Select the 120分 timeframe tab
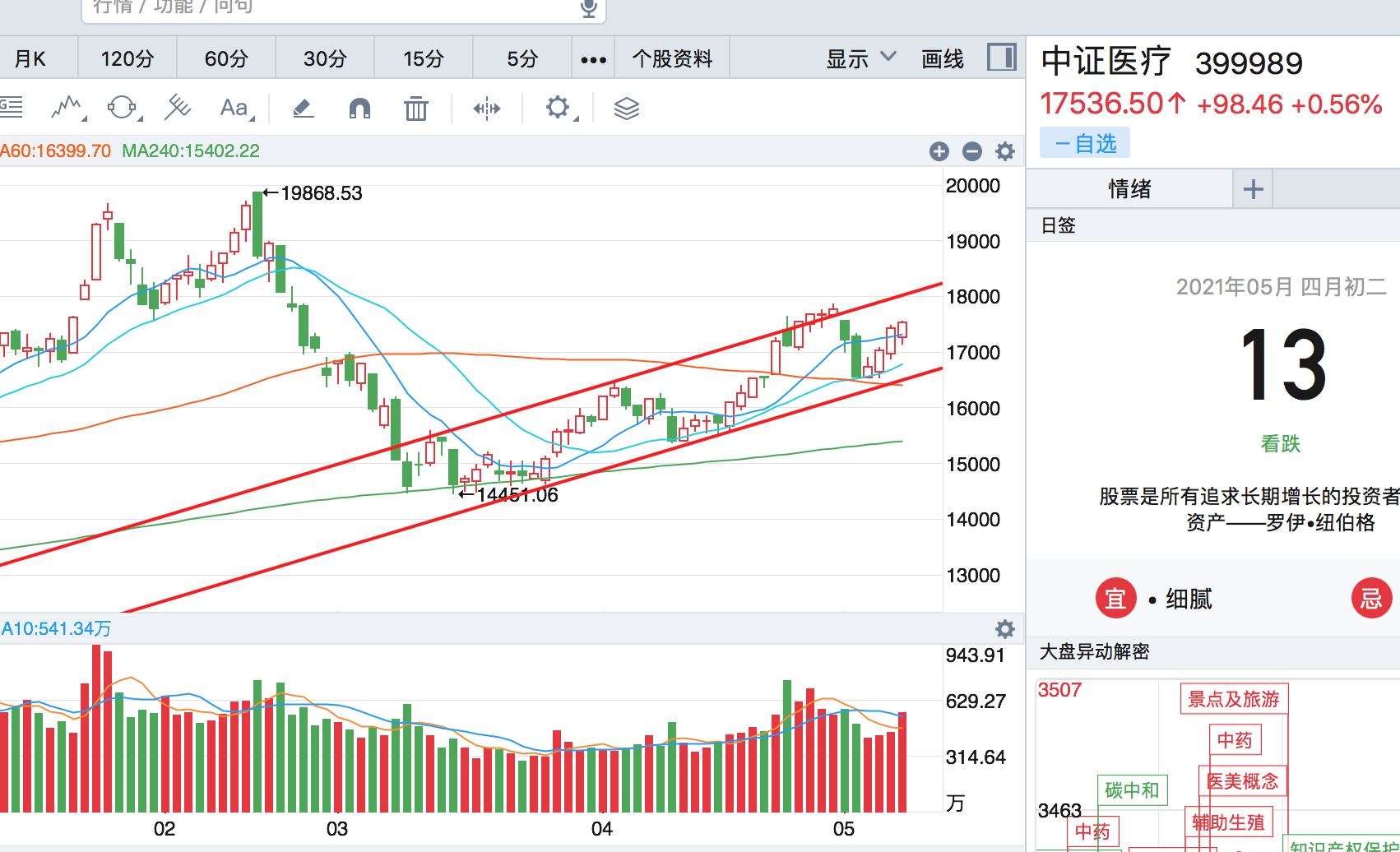 [x=127, y=58]
